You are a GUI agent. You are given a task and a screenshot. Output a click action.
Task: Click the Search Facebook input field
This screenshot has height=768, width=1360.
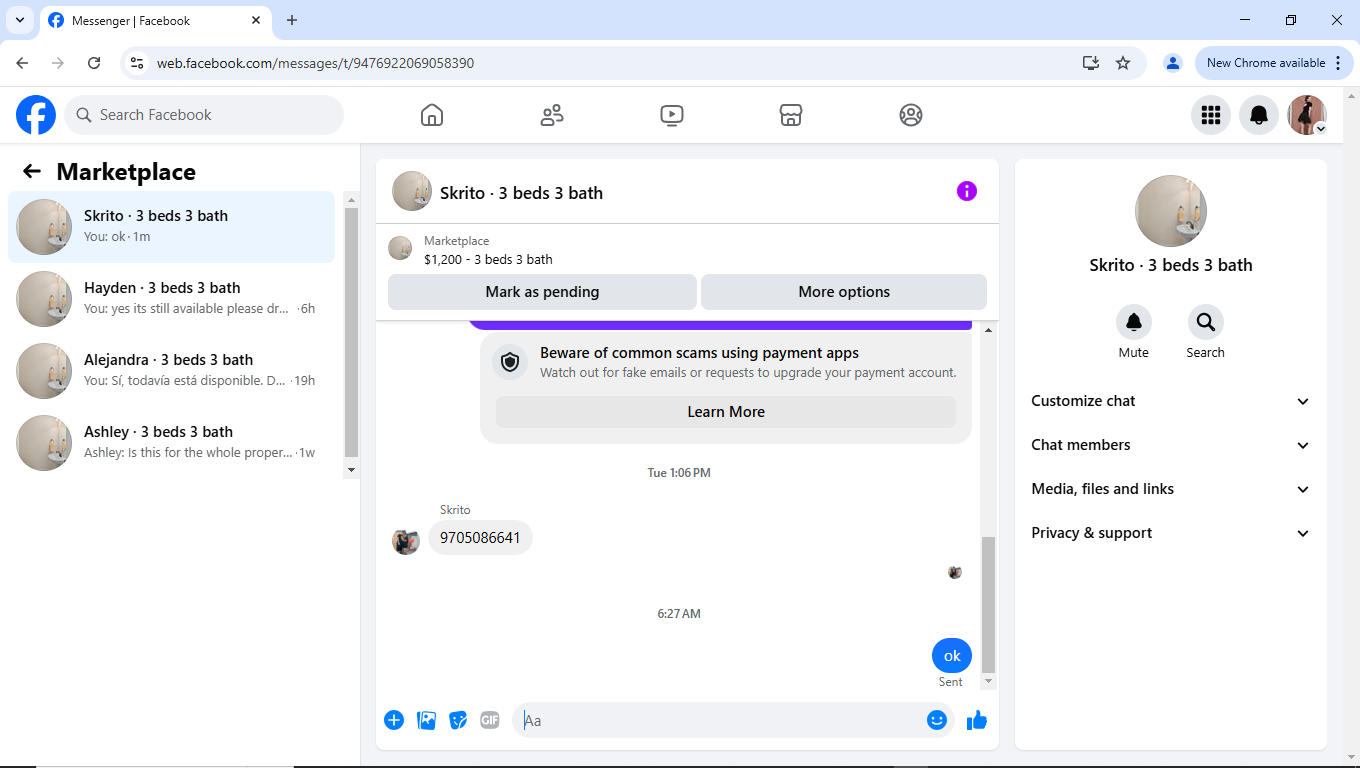[204, 115]
